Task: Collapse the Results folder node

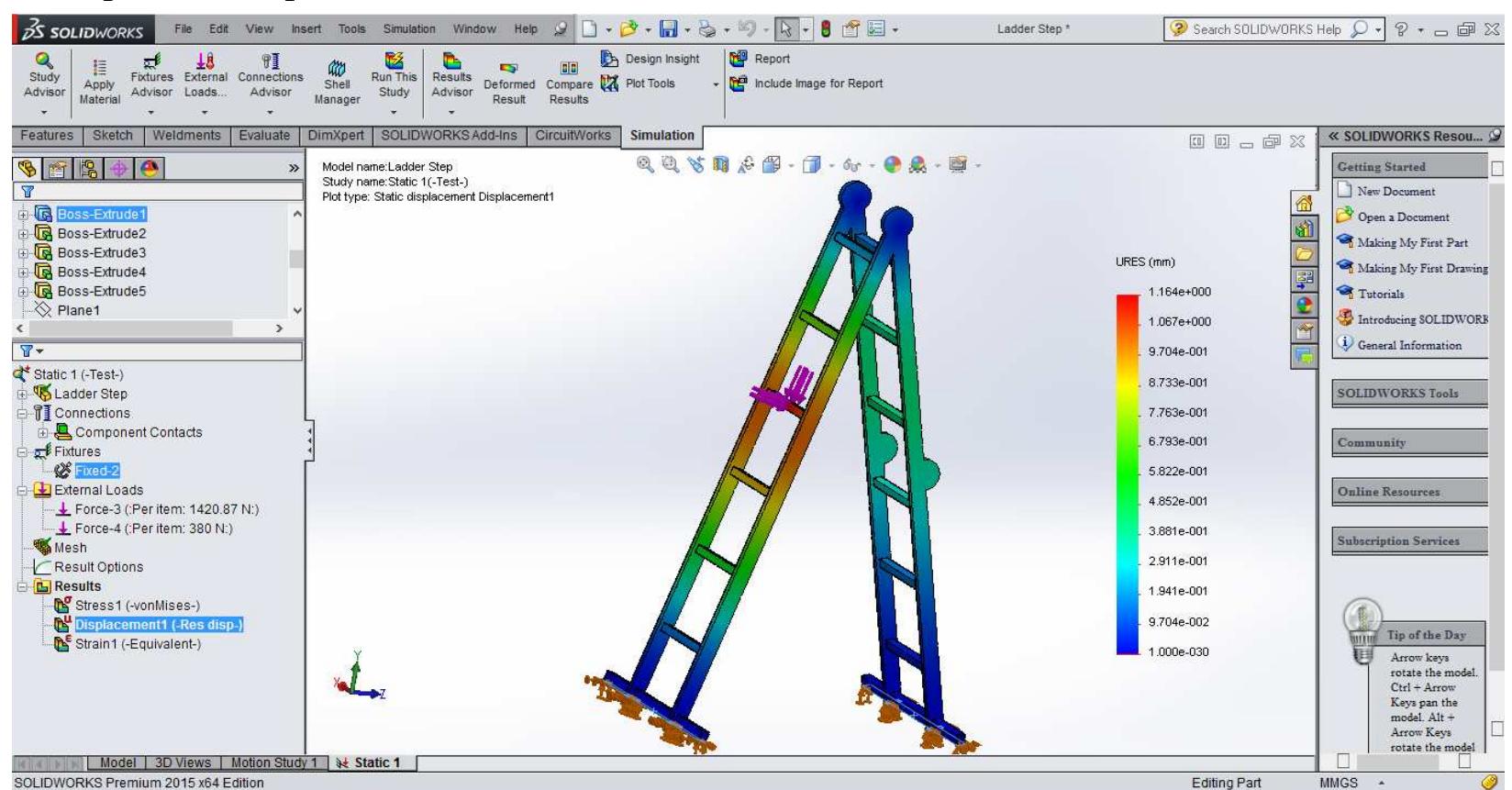Action: pos(23,586)
